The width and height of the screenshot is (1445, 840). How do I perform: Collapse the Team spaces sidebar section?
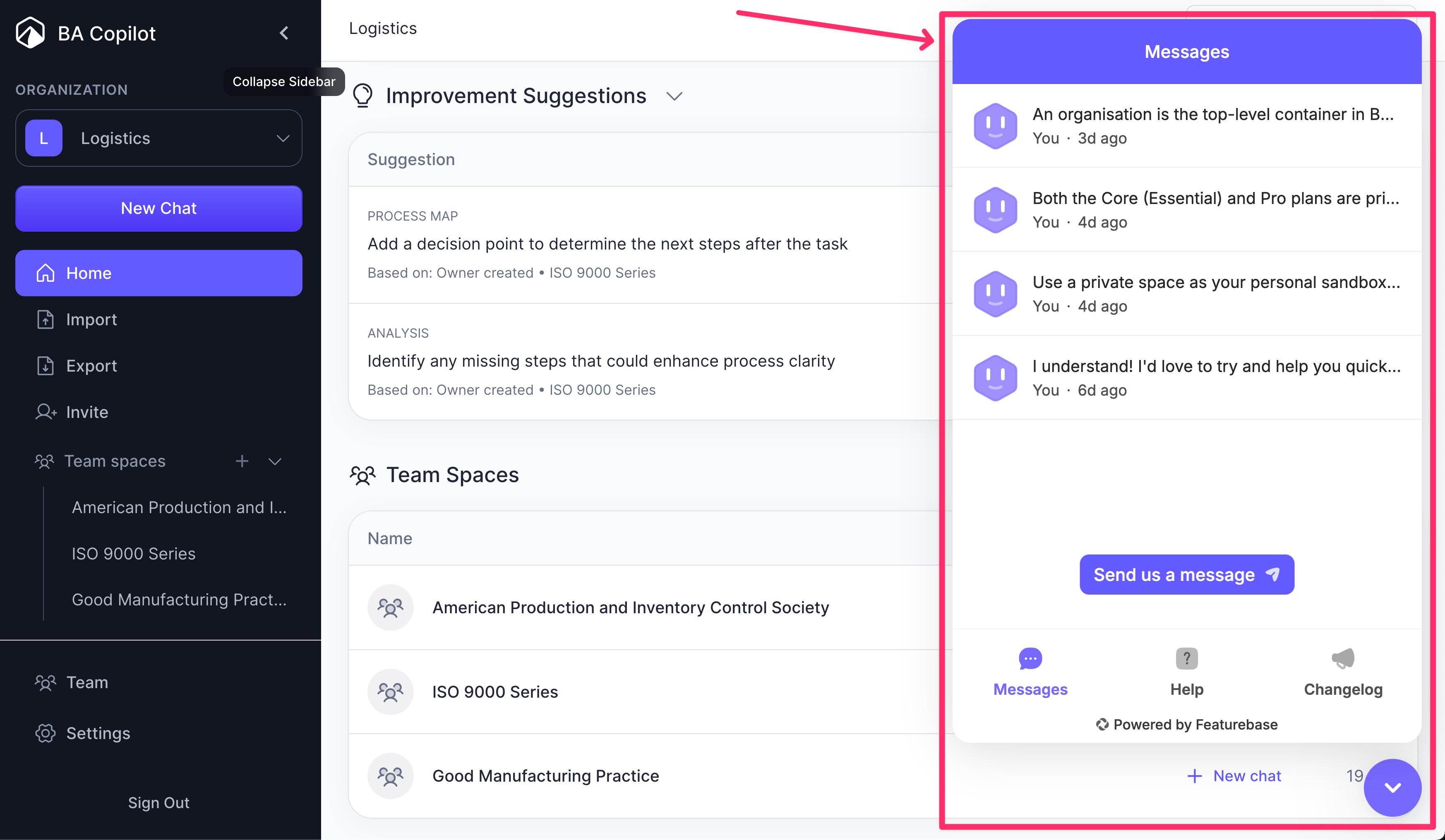click(x=275, y=461)
